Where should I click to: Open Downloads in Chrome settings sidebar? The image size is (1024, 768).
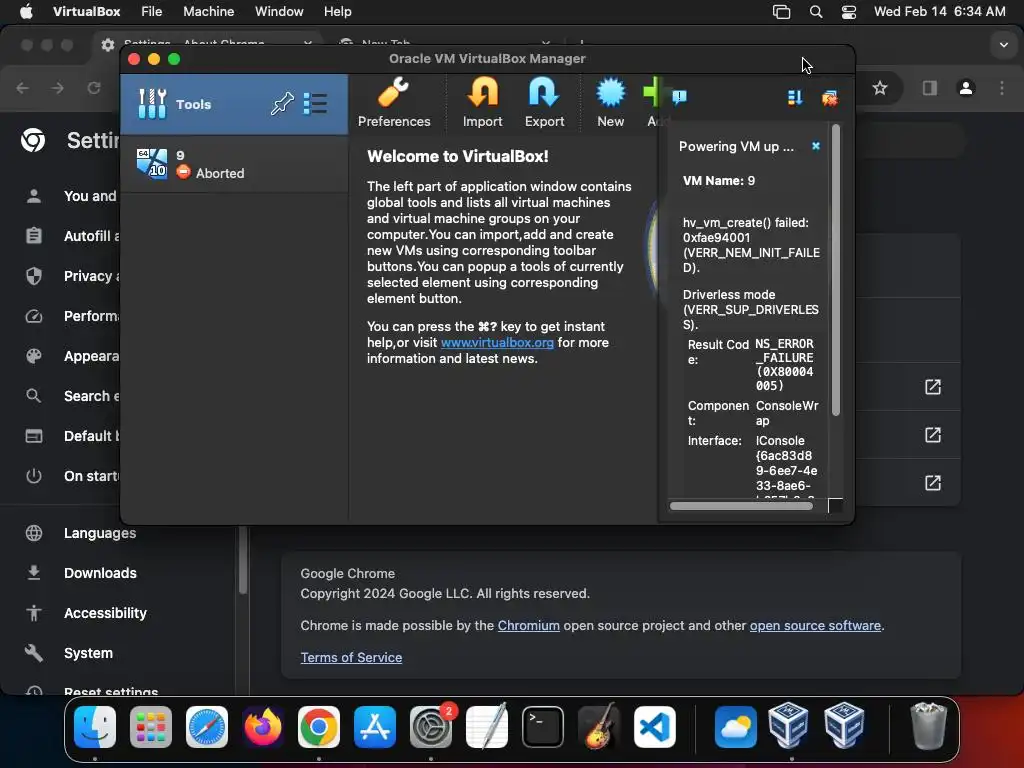point(100,573)
